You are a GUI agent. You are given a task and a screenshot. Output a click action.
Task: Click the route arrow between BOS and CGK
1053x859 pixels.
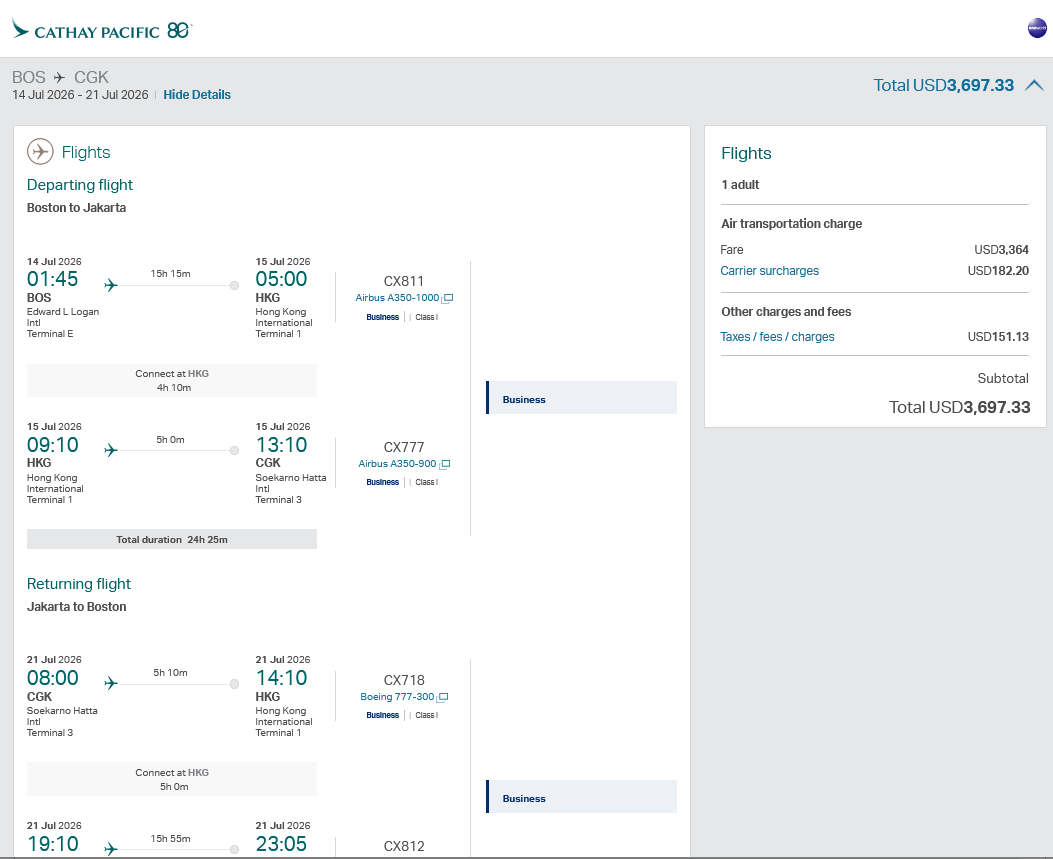pyautogui.click(x=60, y=77)
